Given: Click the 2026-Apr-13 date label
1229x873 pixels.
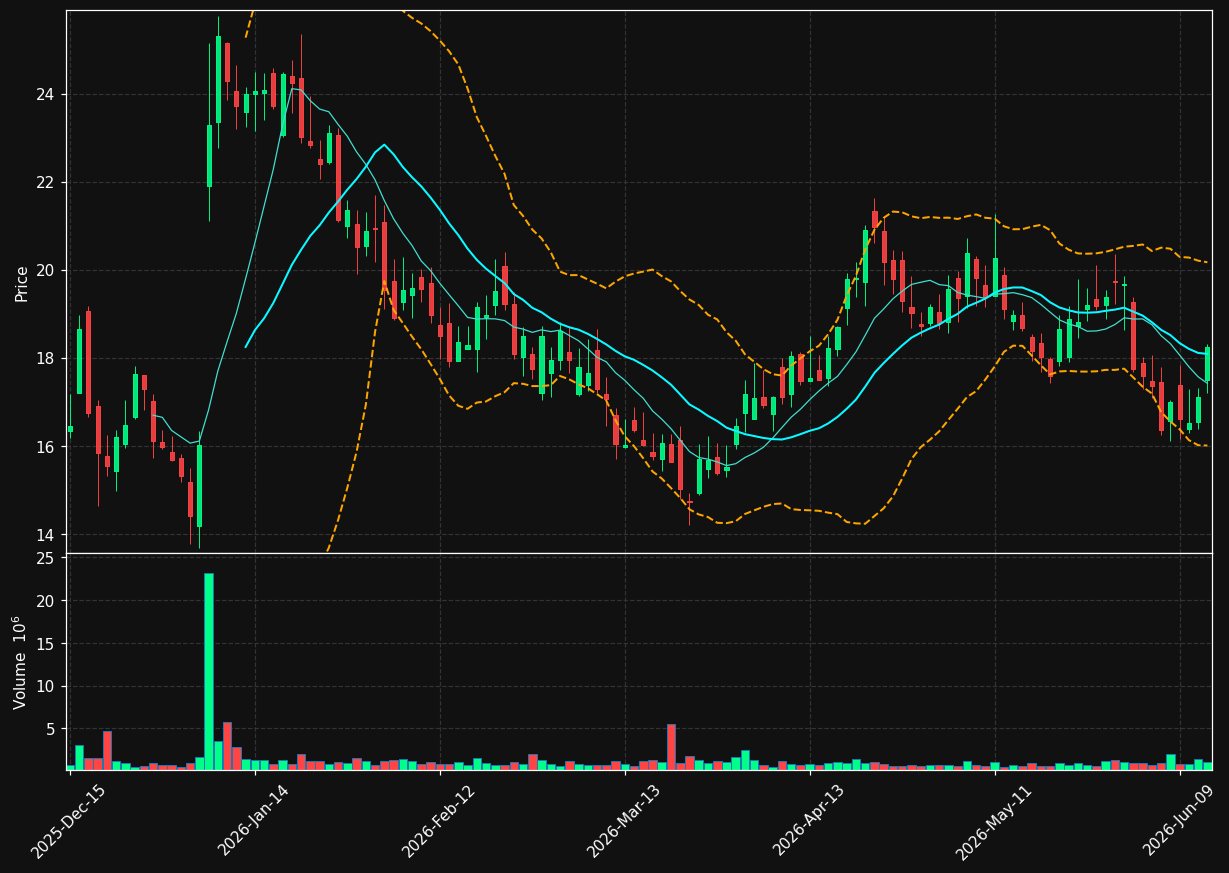Looking at the screenshot, I should click(x=809, y=822).
